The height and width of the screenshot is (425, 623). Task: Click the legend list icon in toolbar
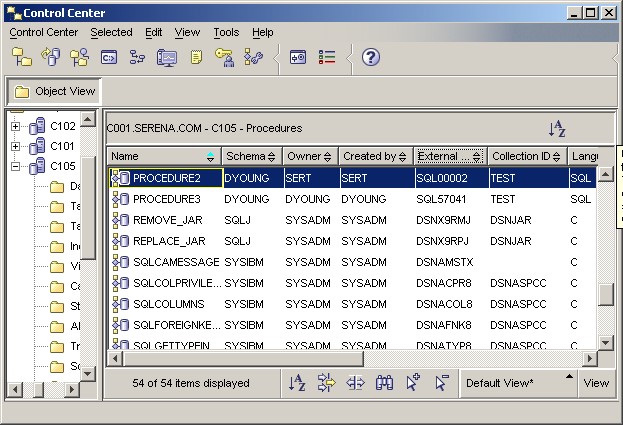point(327,57)
